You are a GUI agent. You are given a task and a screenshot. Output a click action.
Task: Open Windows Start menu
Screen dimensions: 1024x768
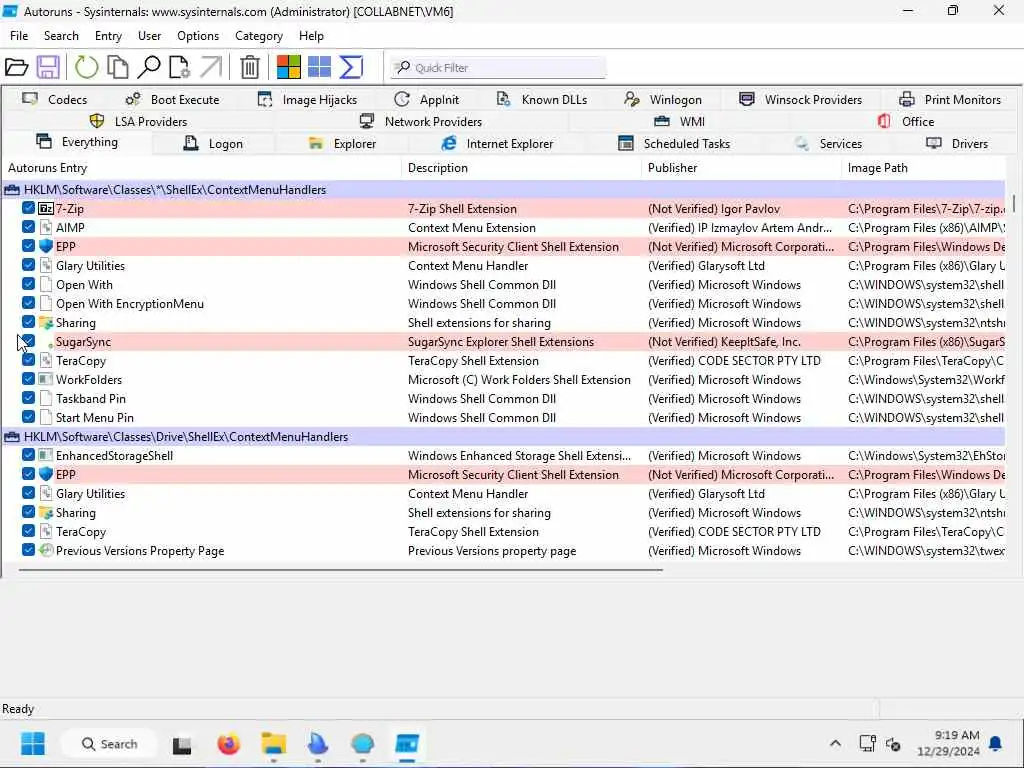point(33,744)
